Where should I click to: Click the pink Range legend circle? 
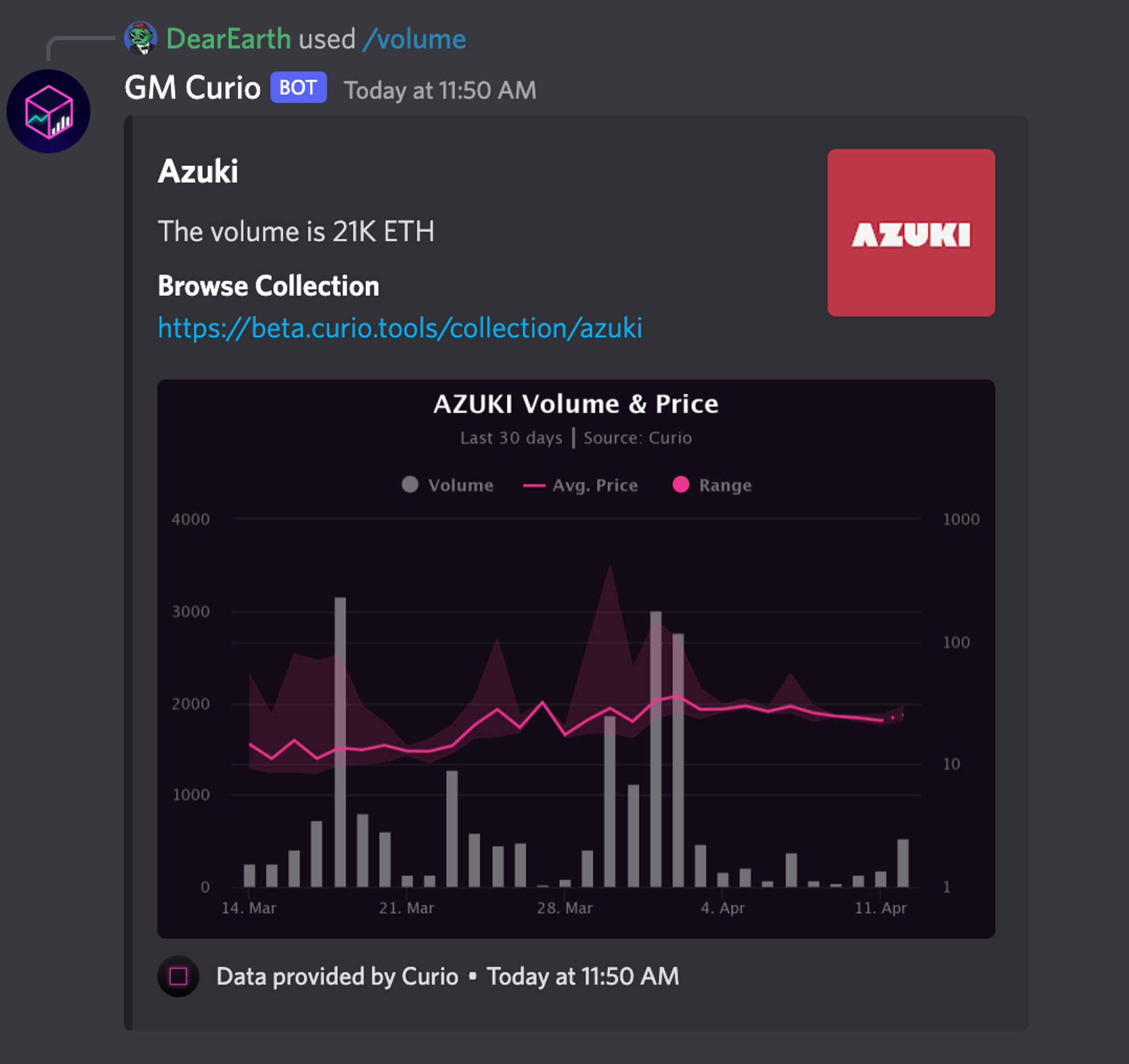point(681,484)
